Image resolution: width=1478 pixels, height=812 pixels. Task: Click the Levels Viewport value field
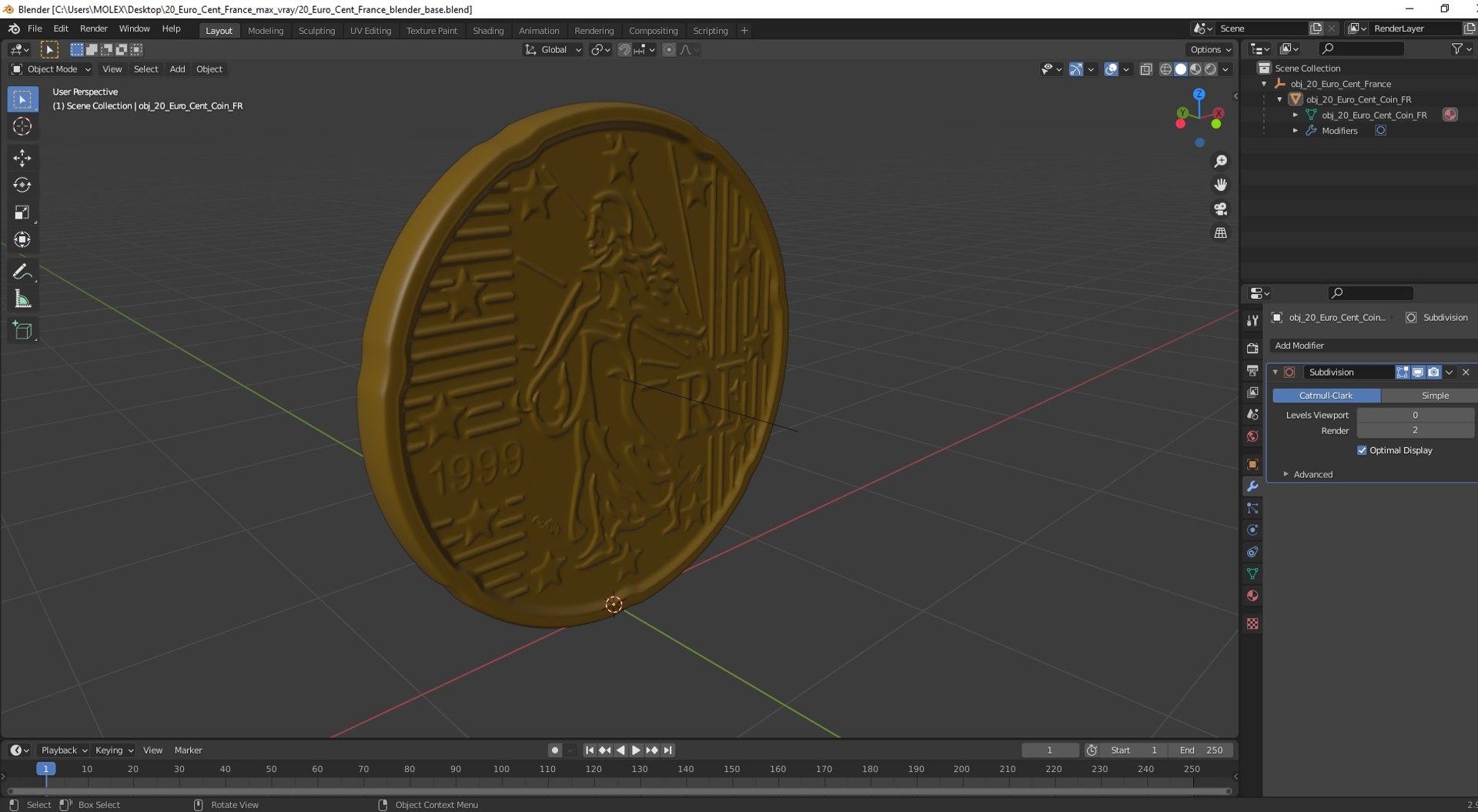click(x=1415, y=415)
